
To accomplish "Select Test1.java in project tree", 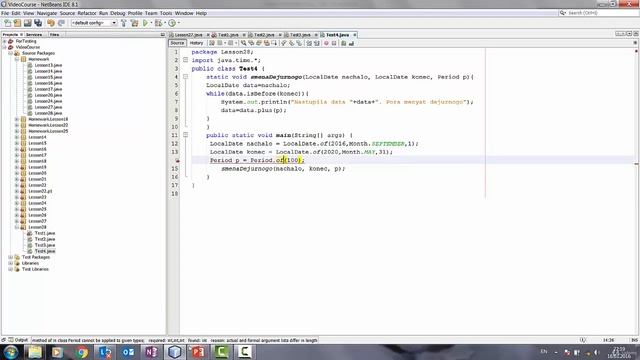I will click(x=44, y=233).
